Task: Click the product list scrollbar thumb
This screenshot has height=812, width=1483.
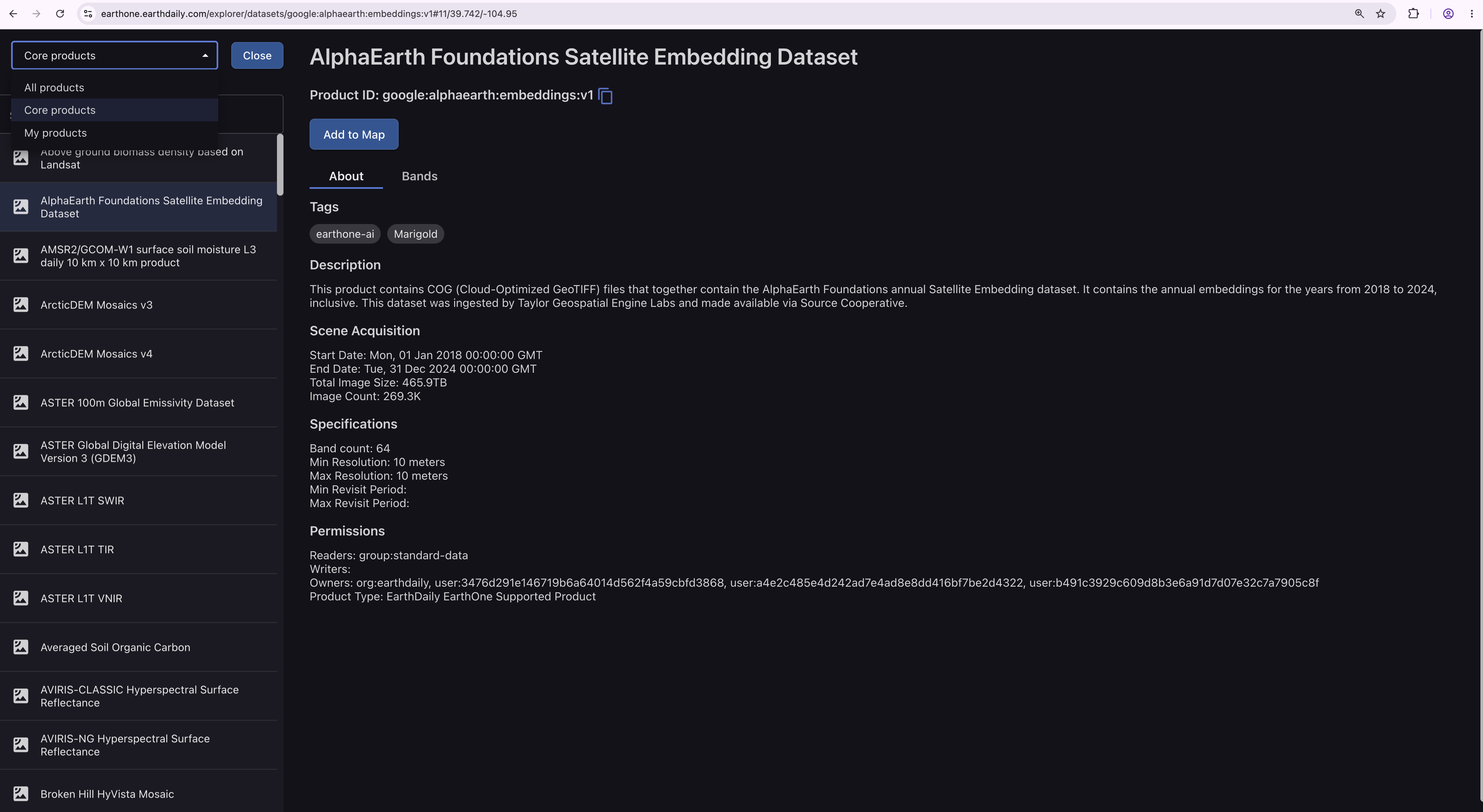Action: coord(280,165)
